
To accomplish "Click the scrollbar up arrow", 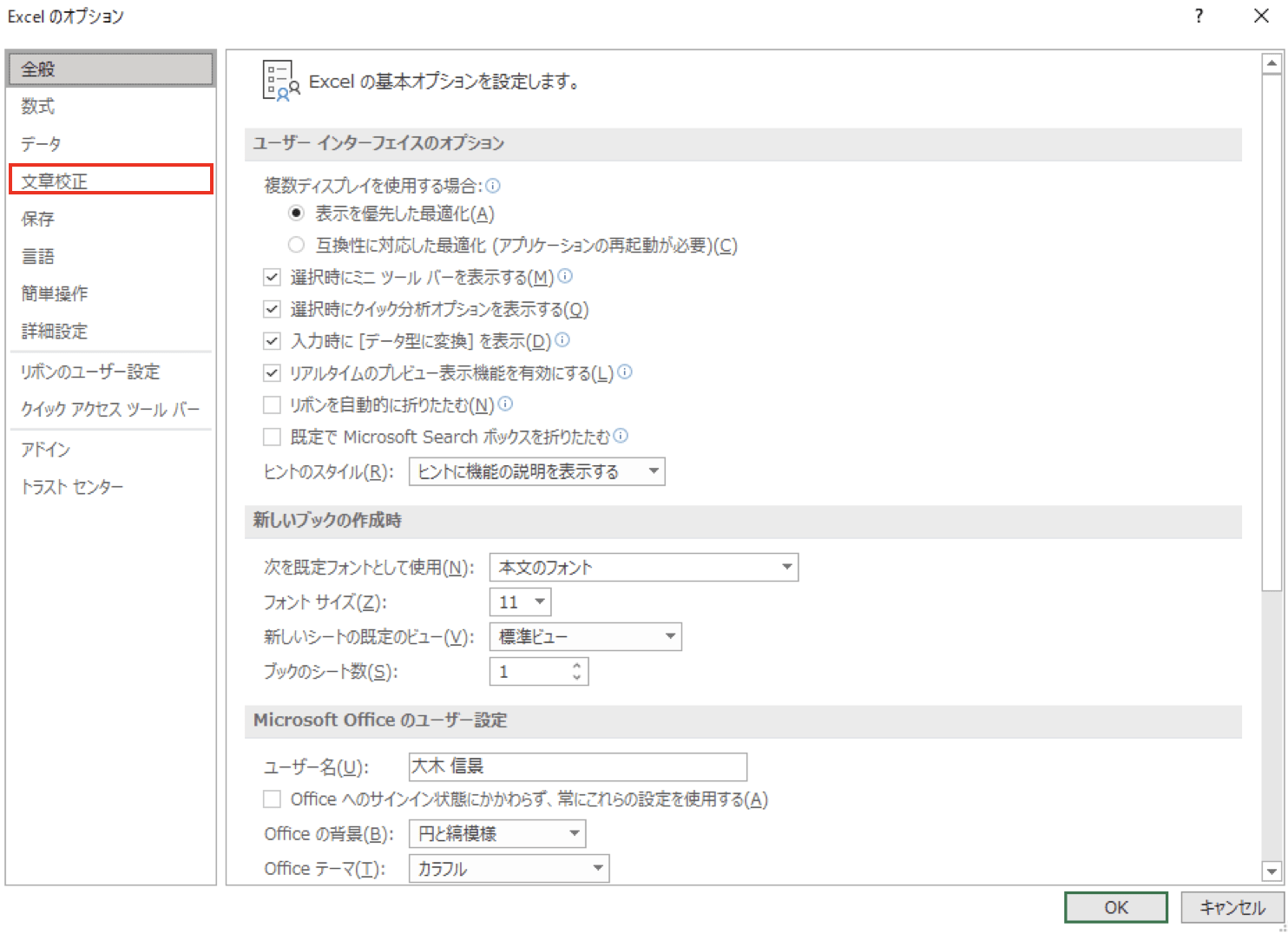I will pos(1272,63).
